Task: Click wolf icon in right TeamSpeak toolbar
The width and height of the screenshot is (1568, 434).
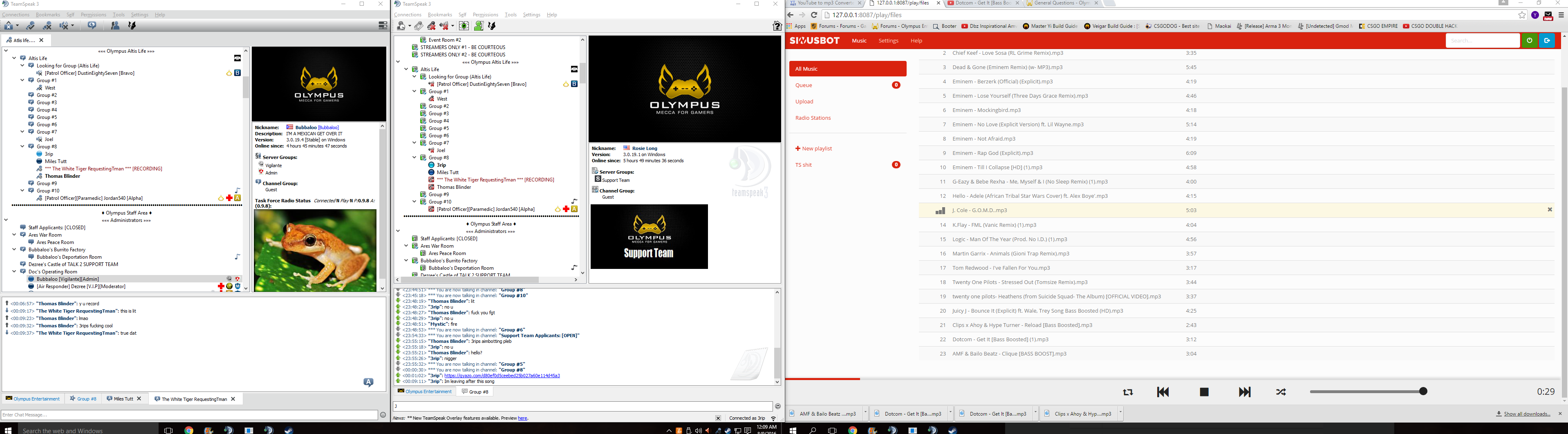Action: pos(492,26)
